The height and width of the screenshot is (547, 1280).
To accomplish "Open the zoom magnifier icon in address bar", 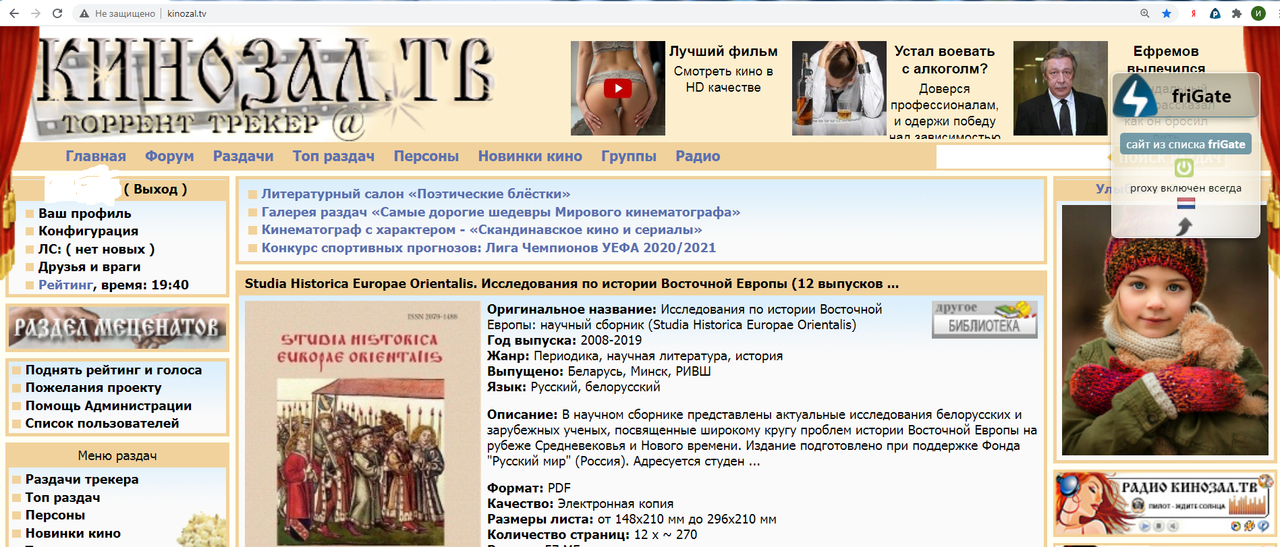I will [x=1145, y=14].
